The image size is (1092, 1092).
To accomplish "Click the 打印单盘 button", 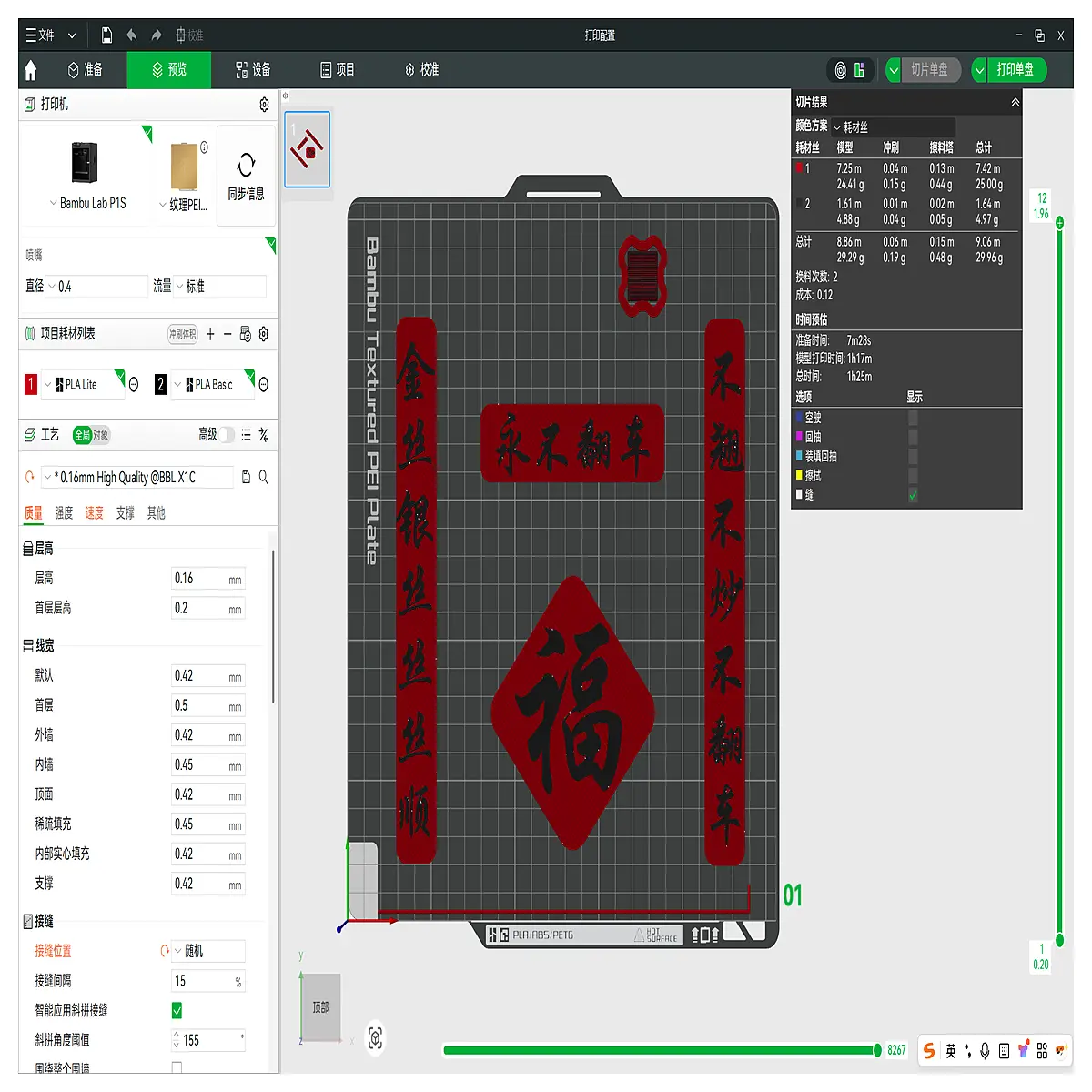I will pos(1016,70).
